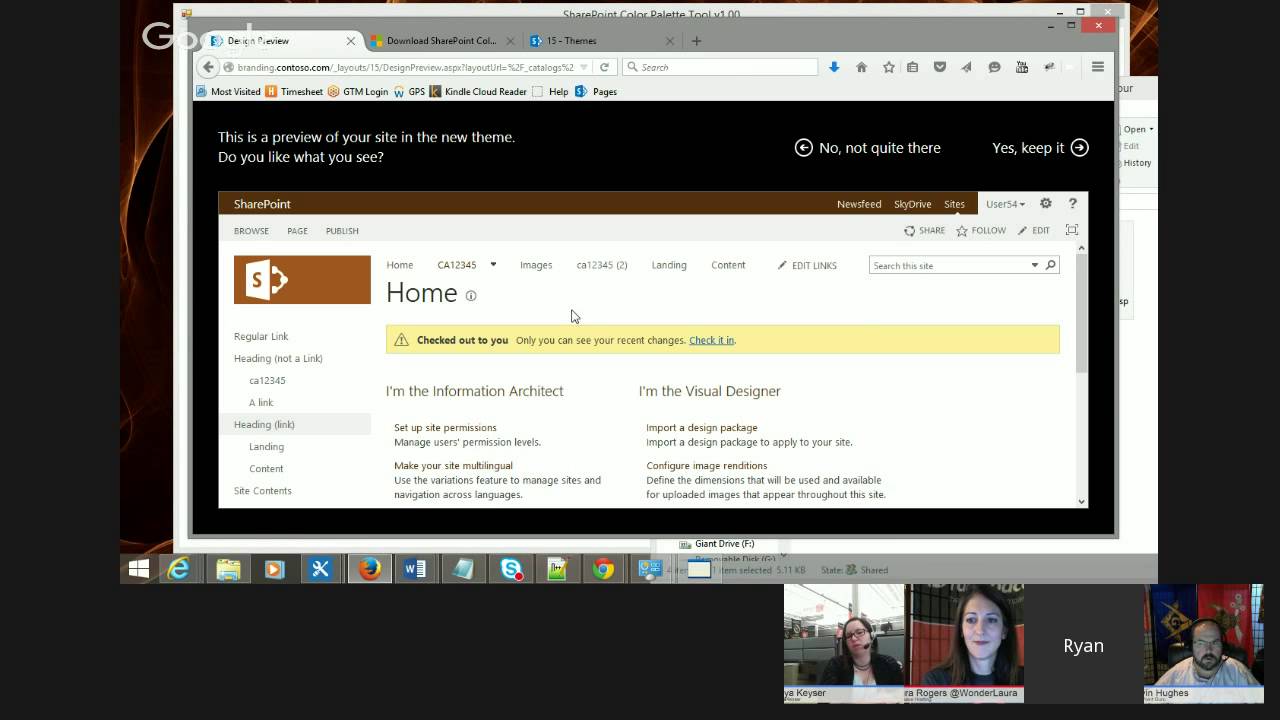Click SharePoint site logo
Screen dimensions: 1280x720
coord(302,280)
